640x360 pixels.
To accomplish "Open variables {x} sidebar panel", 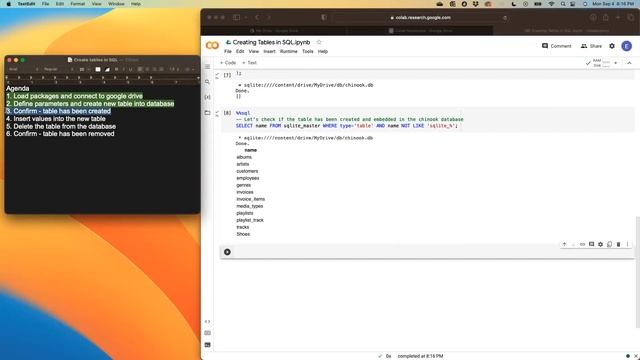I will pos(207,97).
